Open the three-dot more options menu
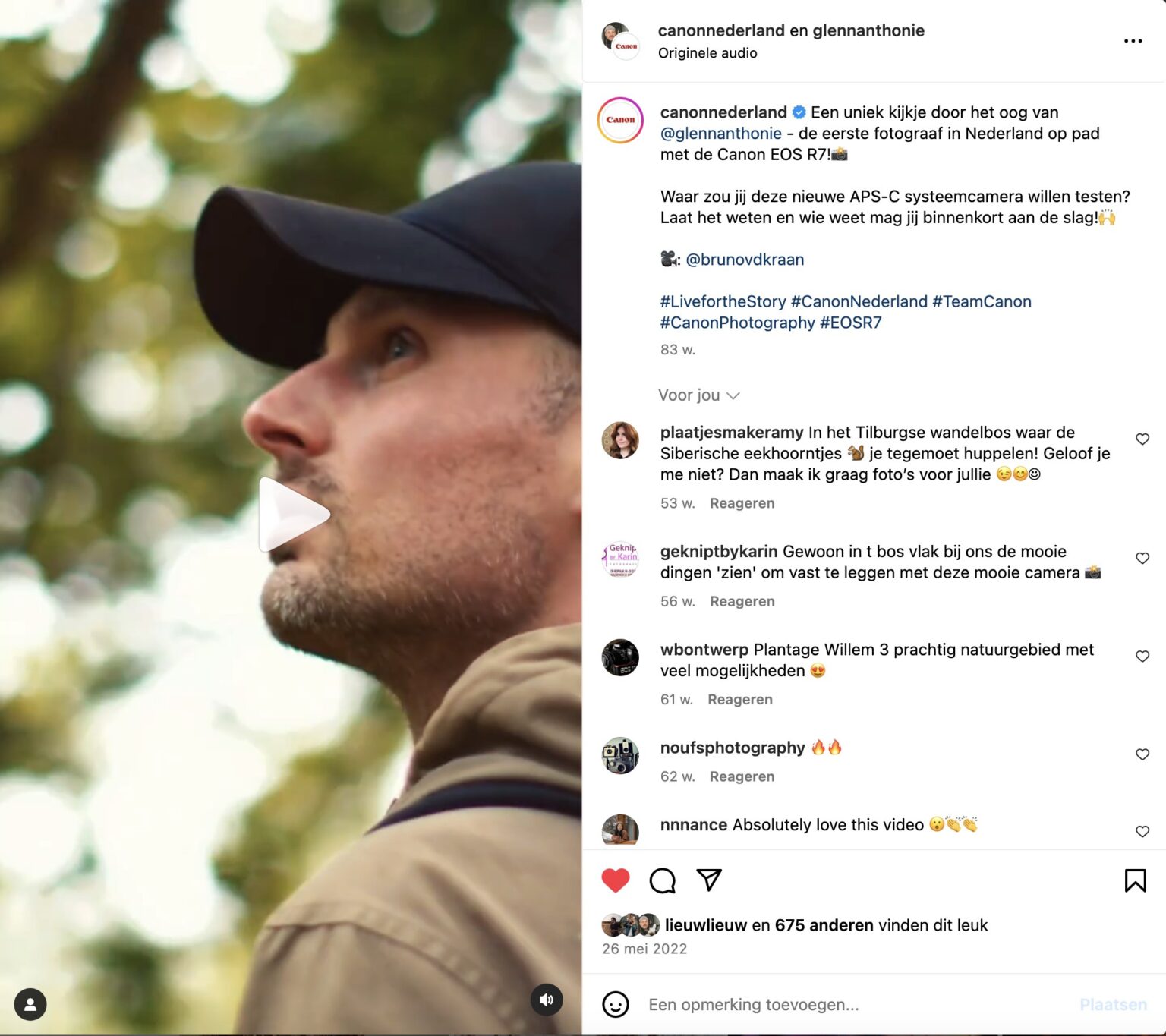This screenshot has width=1166, height=1036. [x=1133, y=41]
